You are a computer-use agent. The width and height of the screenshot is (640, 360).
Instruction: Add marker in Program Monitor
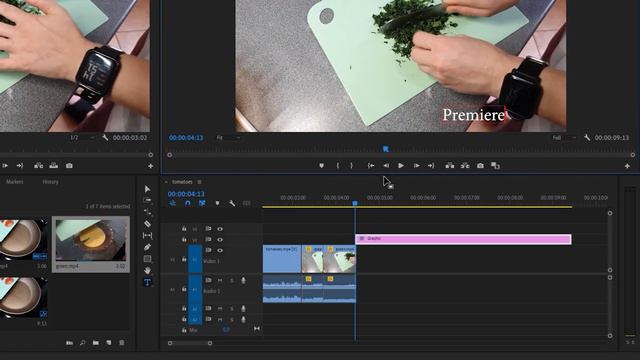click(322, 166)
